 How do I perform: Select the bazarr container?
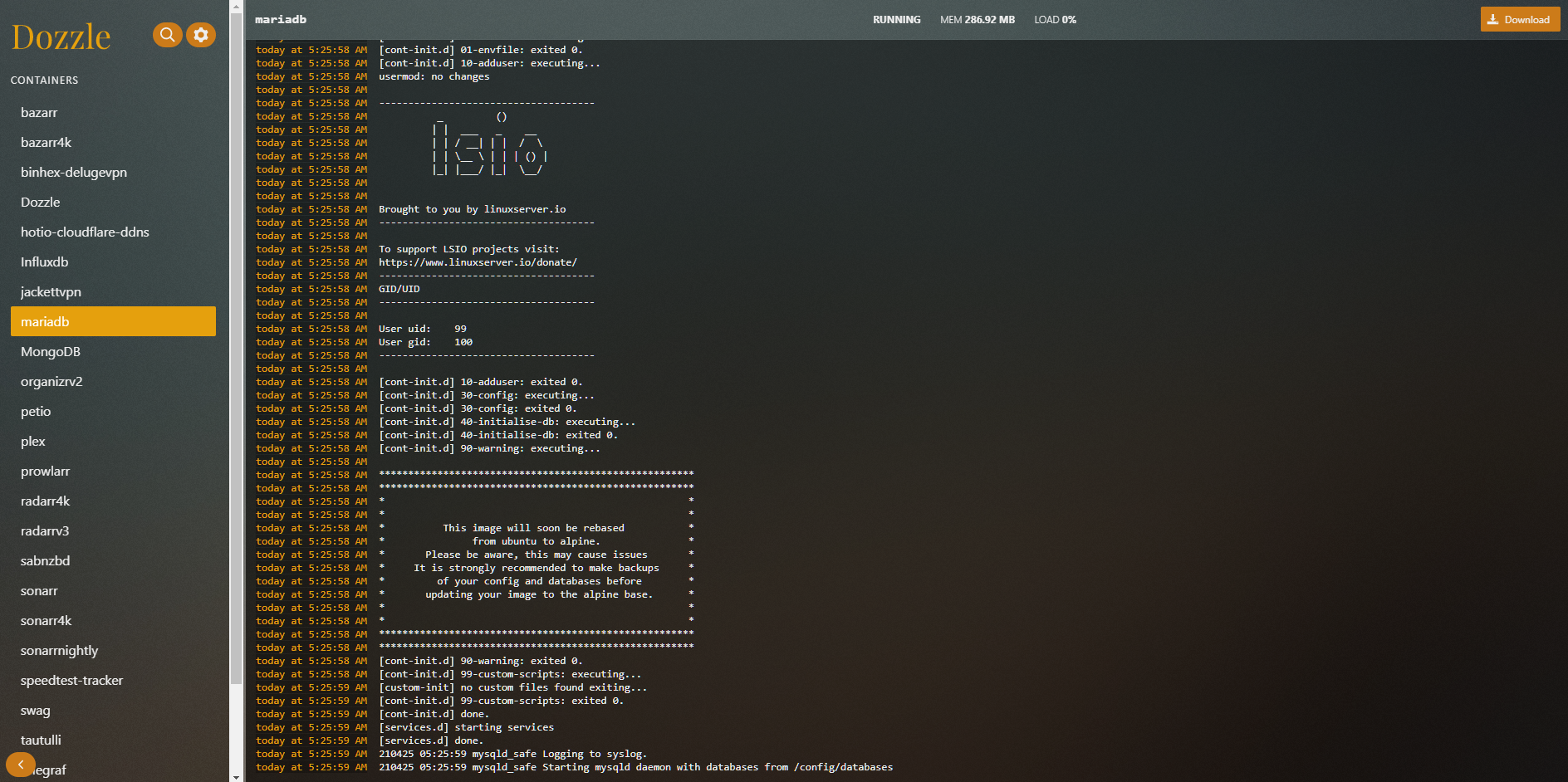tap(39, 113)
